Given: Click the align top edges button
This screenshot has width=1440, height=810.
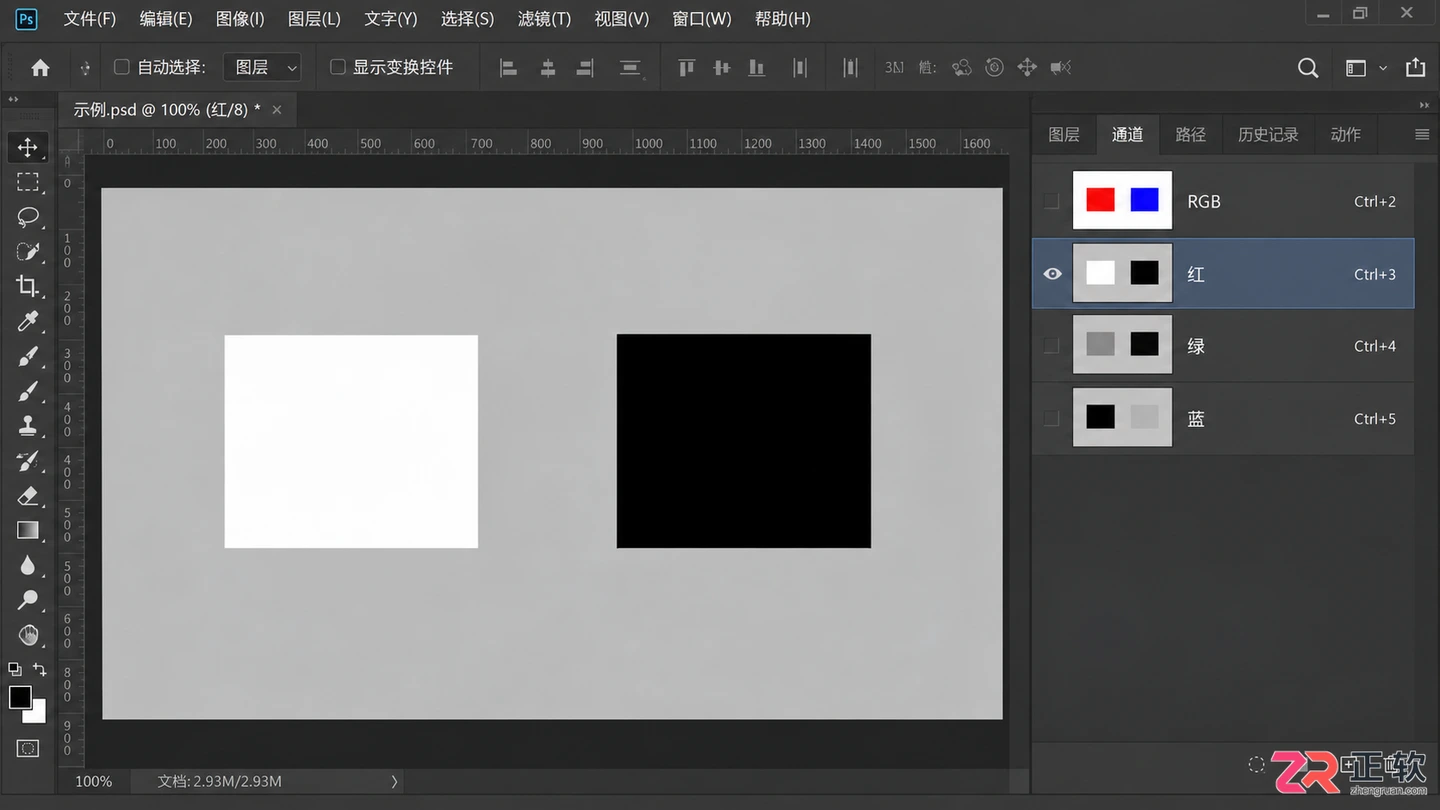Looking at the screenshot, I should tap(686, 67).
